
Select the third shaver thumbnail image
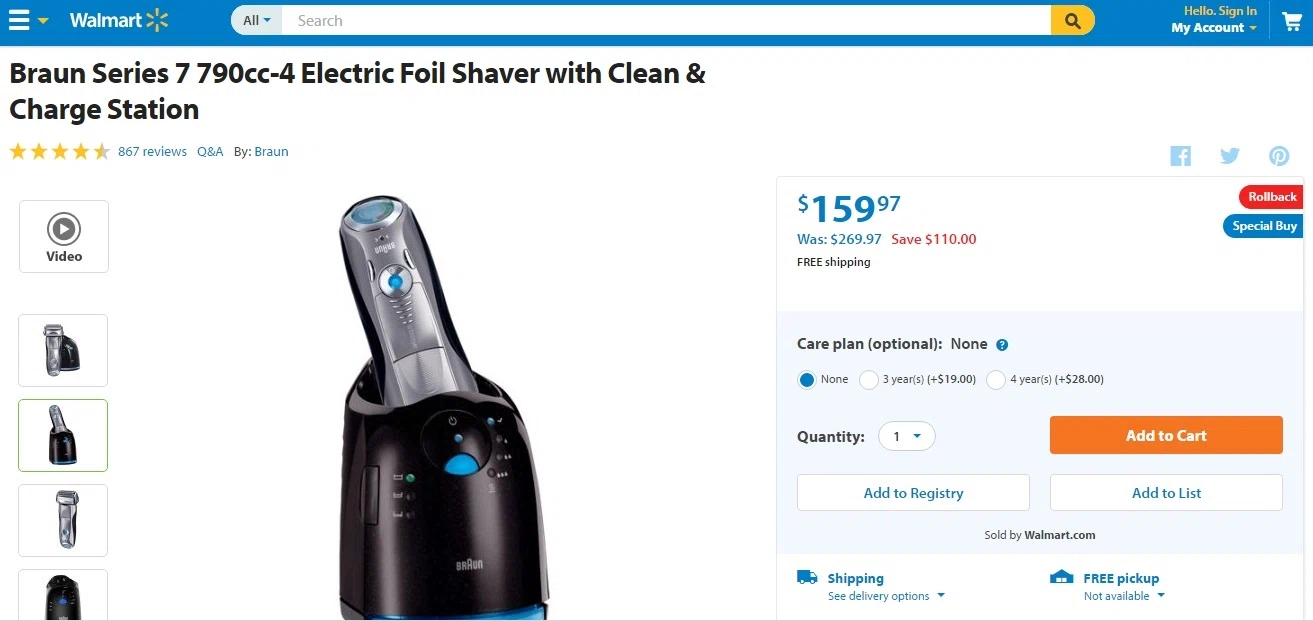63,520
